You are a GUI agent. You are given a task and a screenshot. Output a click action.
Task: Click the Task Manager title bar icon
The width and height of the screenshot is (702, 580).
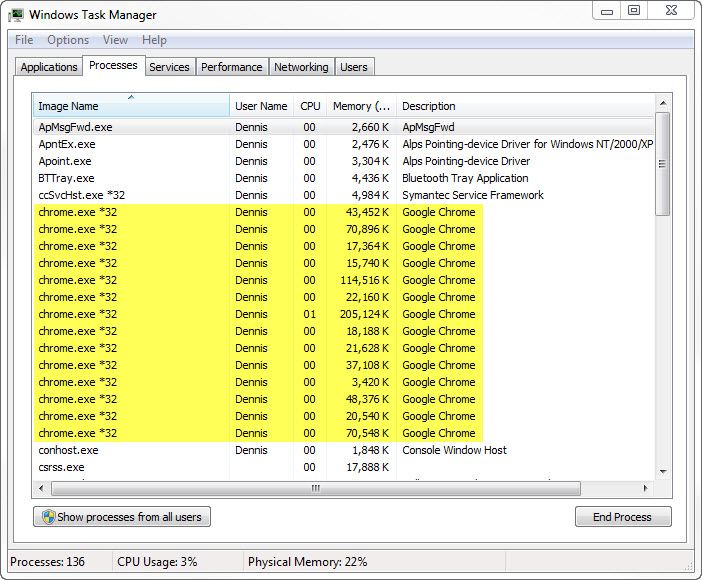tap(16, 15)
